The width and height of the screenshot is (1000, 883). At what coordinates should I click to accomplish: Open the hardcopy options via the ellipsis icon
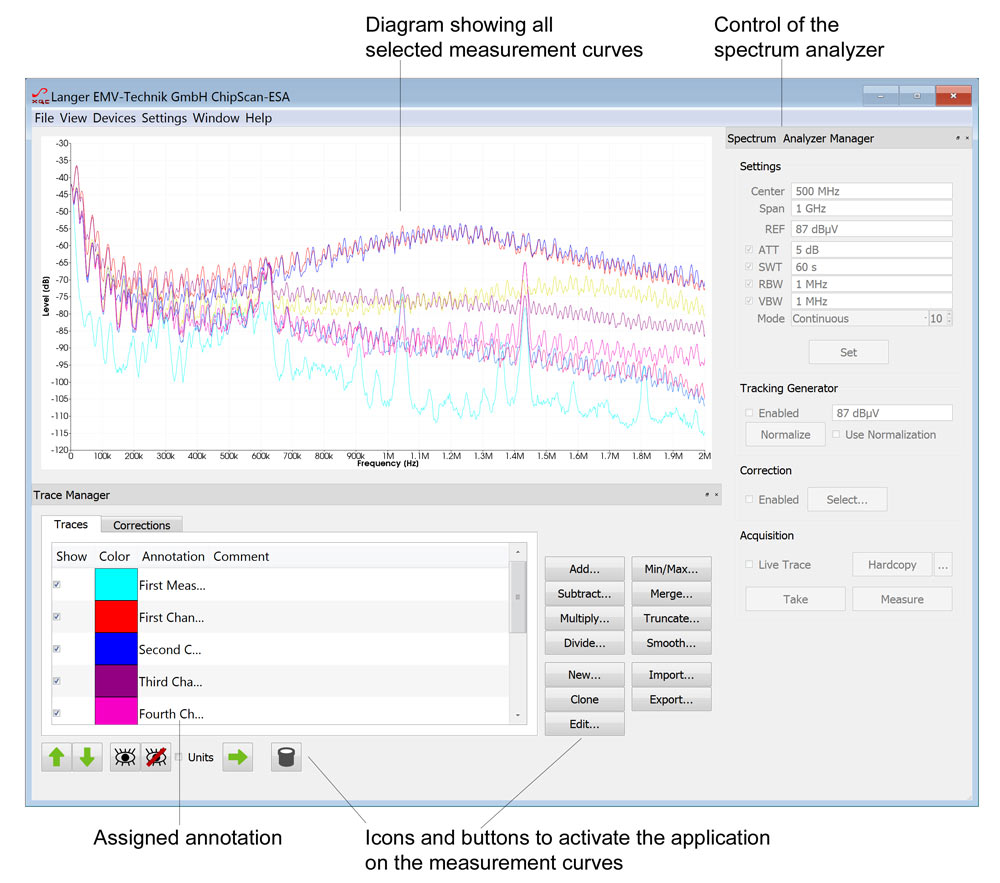click(x=943, y=564)
